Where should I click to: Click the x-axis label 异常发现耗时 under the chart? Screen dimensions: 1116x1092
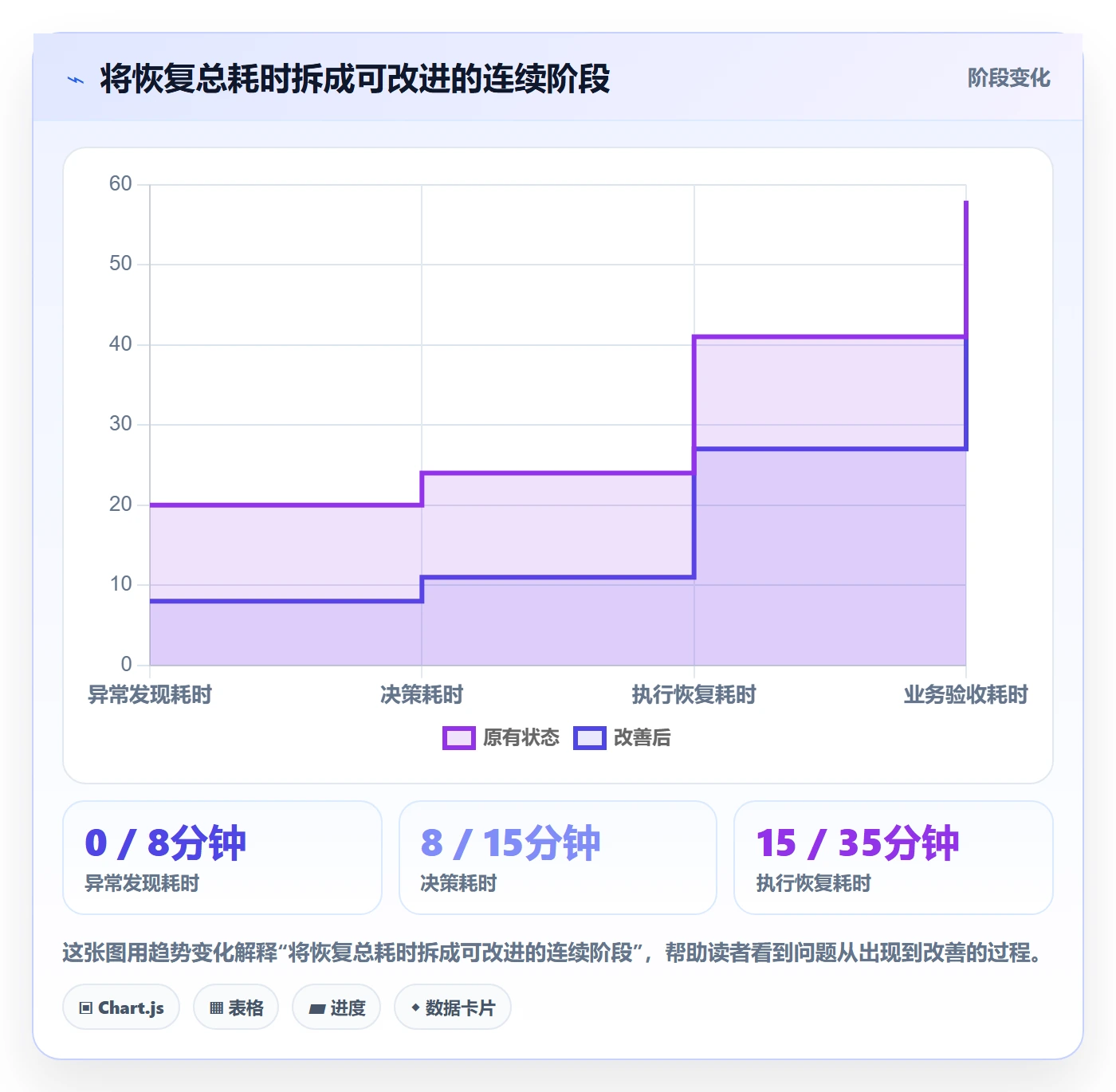click(150, 695)
